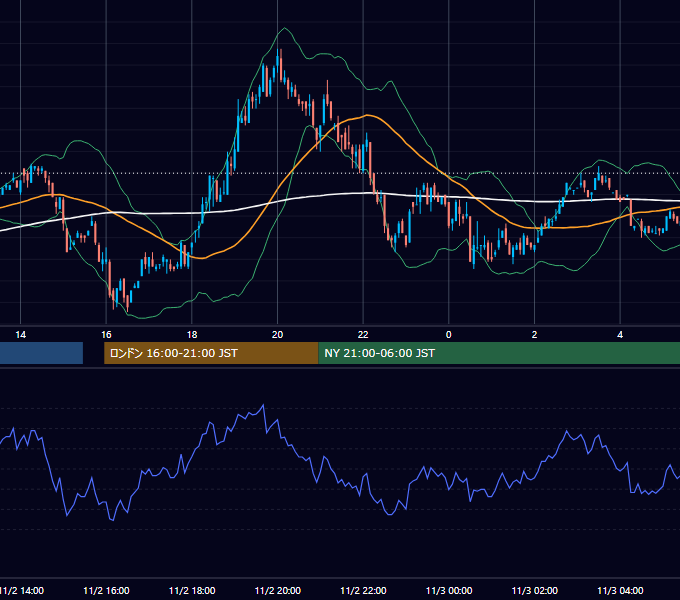Click the blue session bar before London

tap(41, 353)
